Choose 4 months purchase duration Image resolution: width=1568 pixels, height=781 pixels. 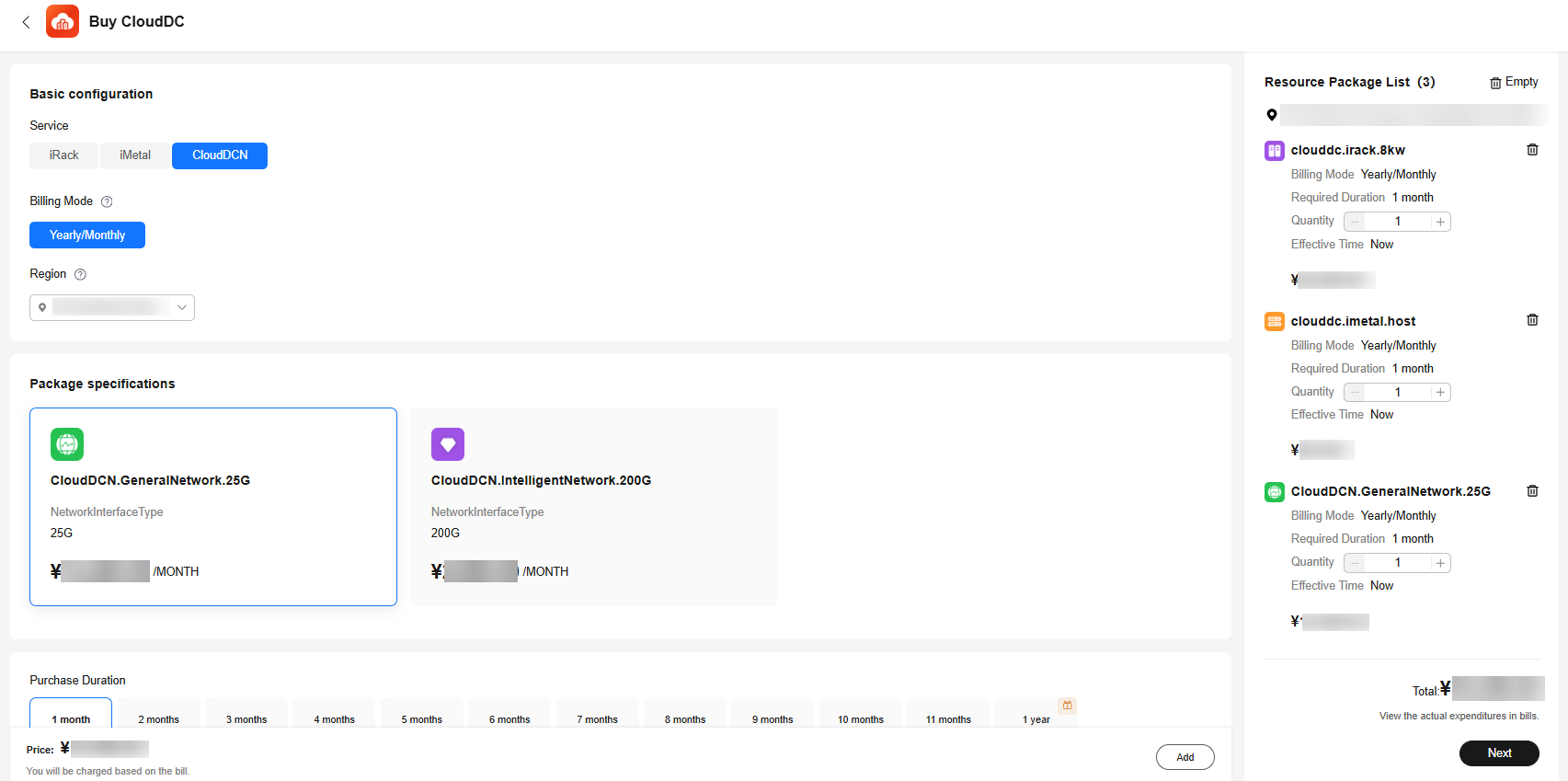334,714
